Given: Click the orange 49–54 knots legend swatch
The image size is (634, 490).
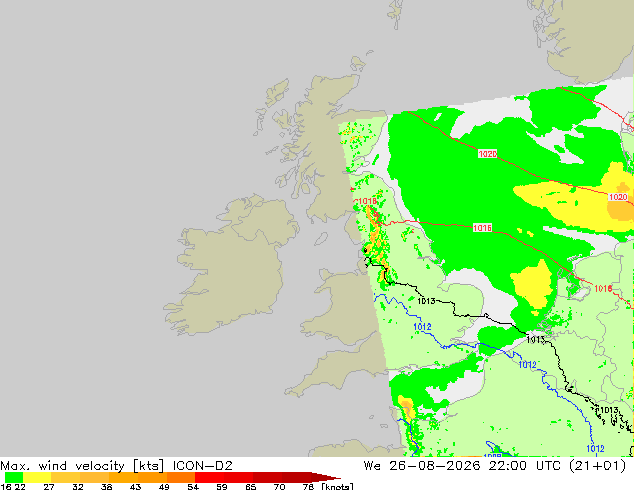Looking at the screenshot, I should coord(181,477).
